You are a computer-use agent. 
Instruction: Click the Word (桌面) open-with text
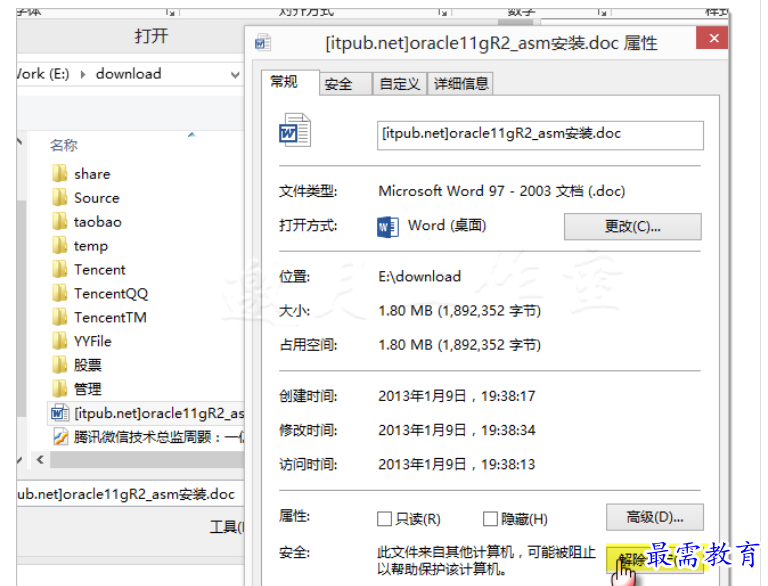pos(447,225)
